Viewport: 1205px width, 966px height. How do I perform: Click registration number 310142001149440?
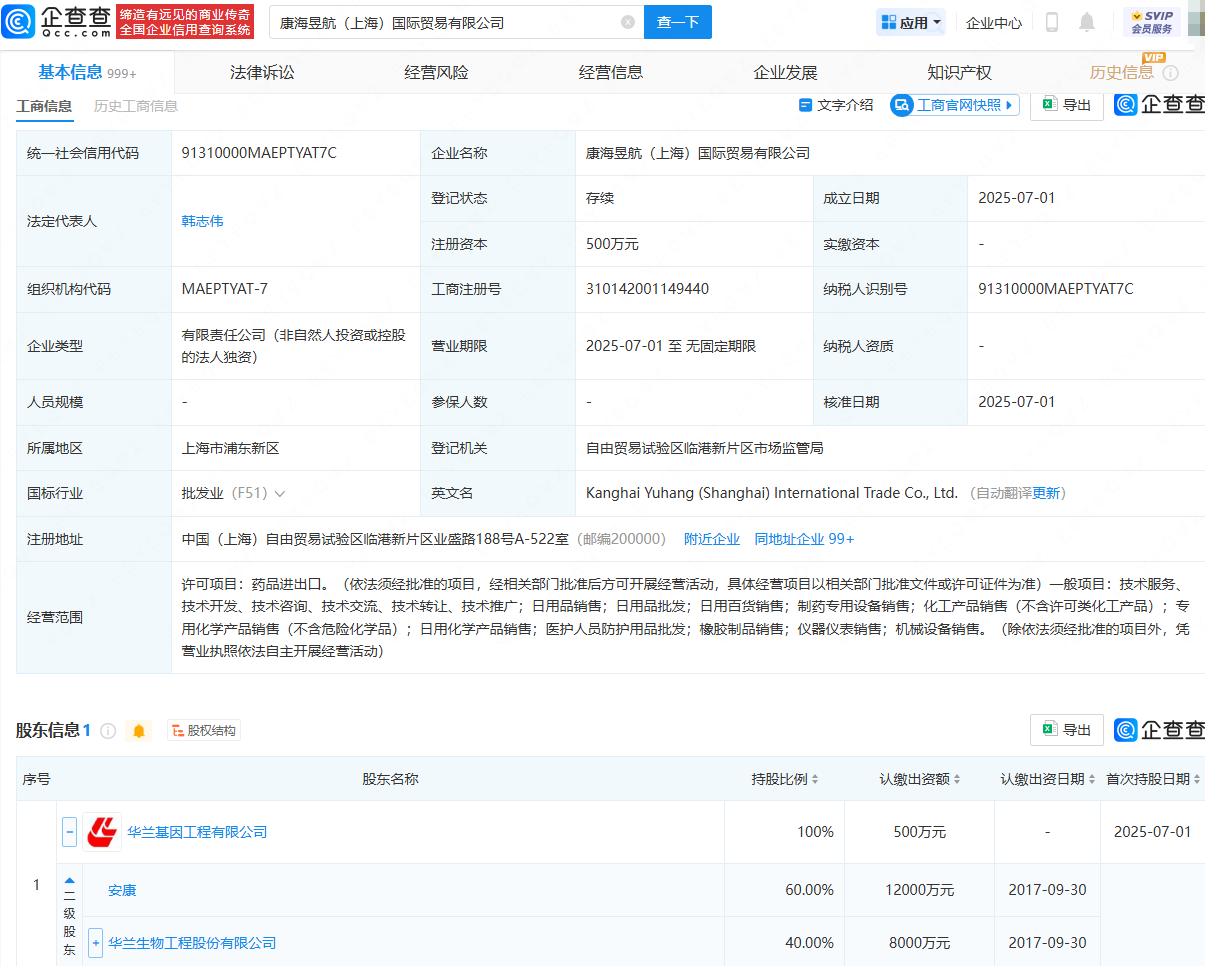click(x=648, y=289)
